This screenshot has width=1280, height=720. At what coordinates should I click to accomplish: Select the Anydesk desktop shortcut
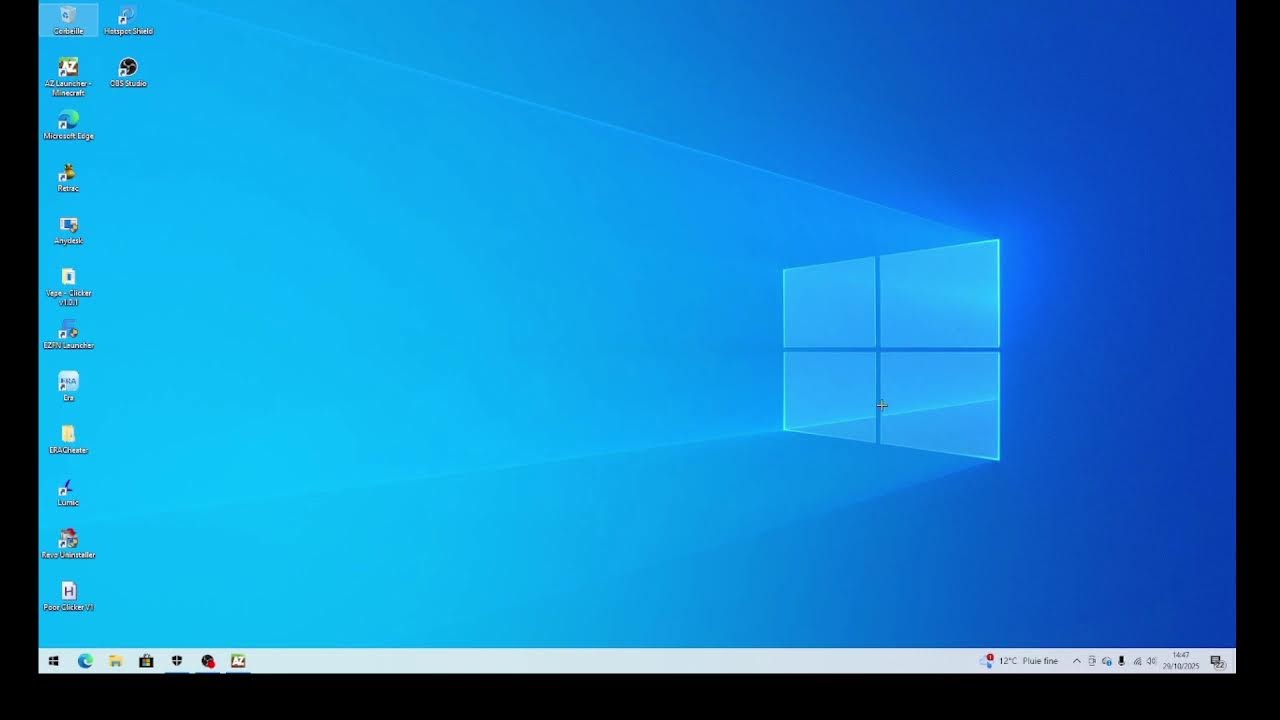68,230
